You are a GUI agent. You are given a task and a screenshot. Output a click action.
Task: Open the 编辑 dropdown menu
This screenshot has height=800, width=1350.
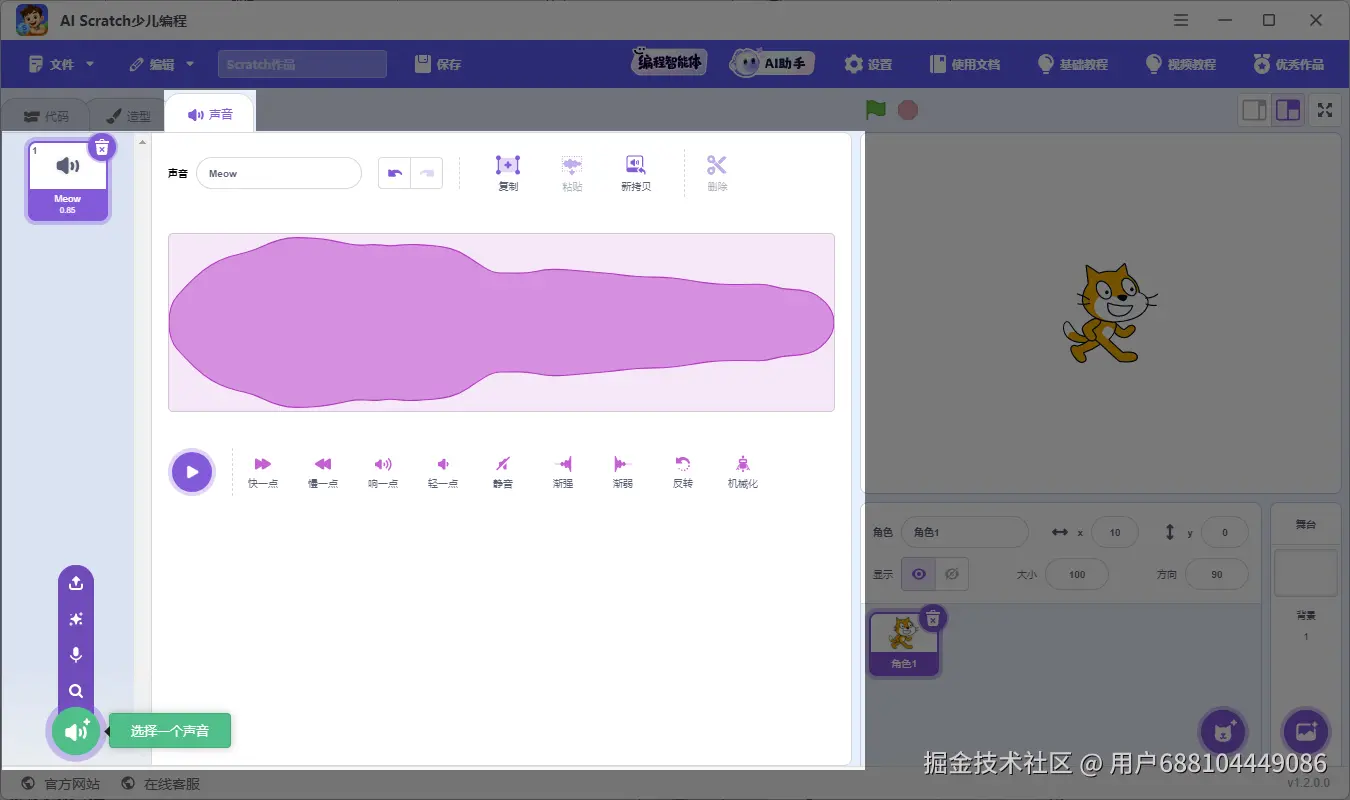[x=160, y=63]
